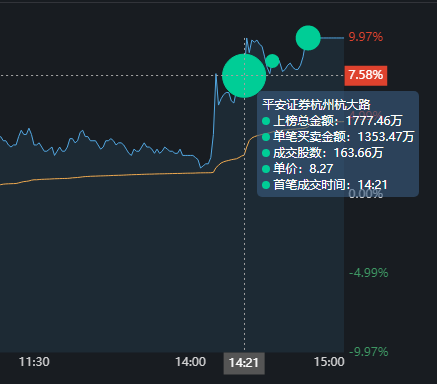The image size is (437, 384).
Task: Click green dot beside 成交股数
Action: pos(266,153)
